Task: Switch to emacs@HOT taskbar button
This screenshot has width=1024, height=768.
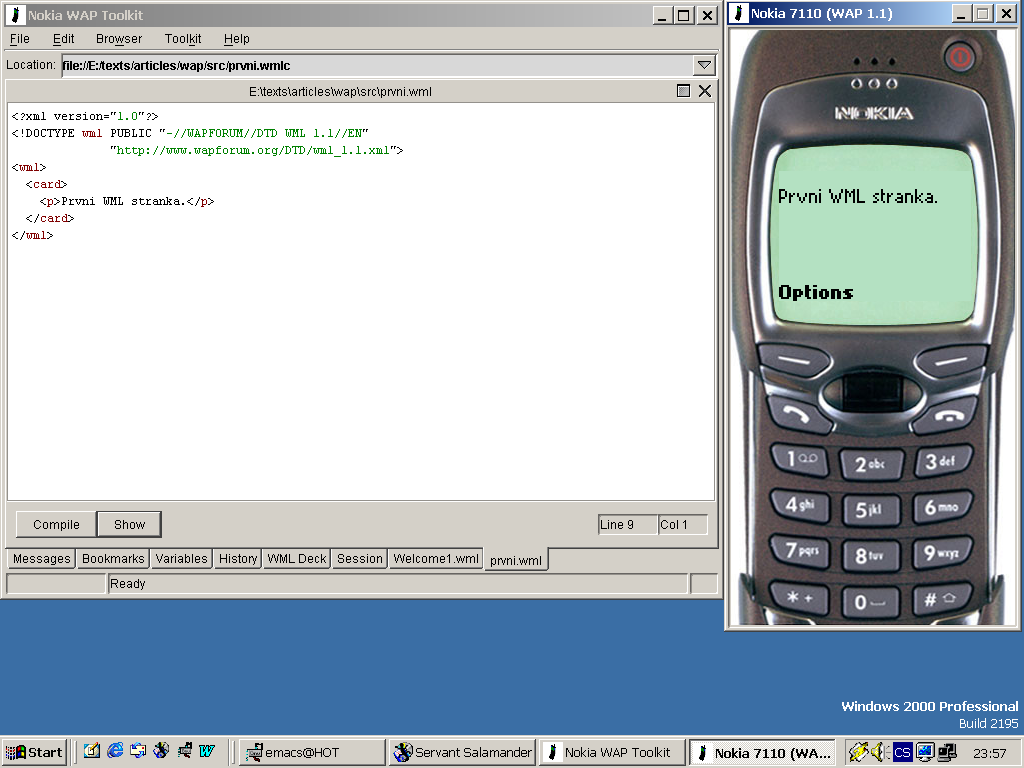Action: pos(311,752)
